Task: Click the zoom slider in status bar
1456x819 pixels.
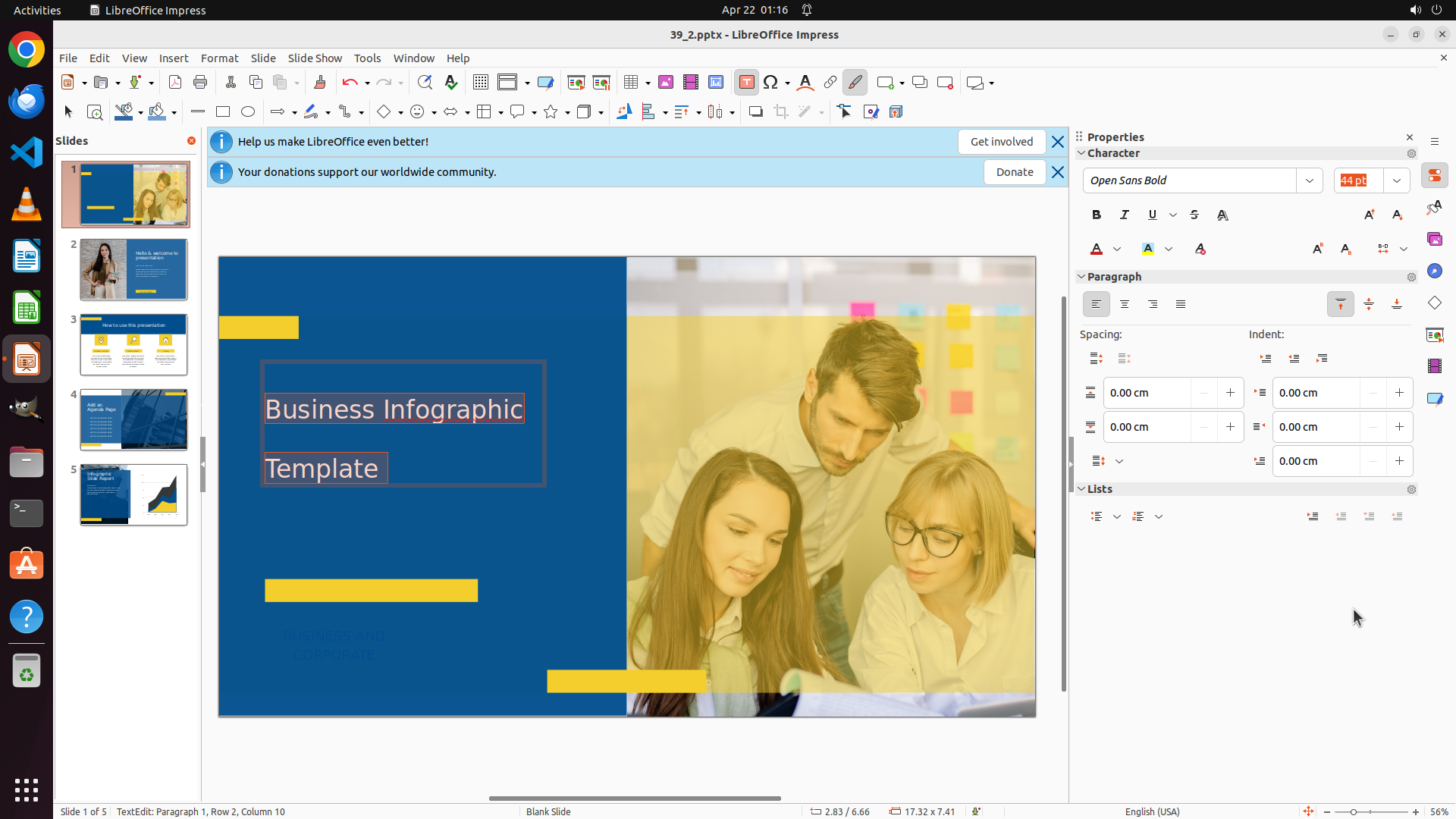Action: pyautogui.click(x=1354, y=812)
